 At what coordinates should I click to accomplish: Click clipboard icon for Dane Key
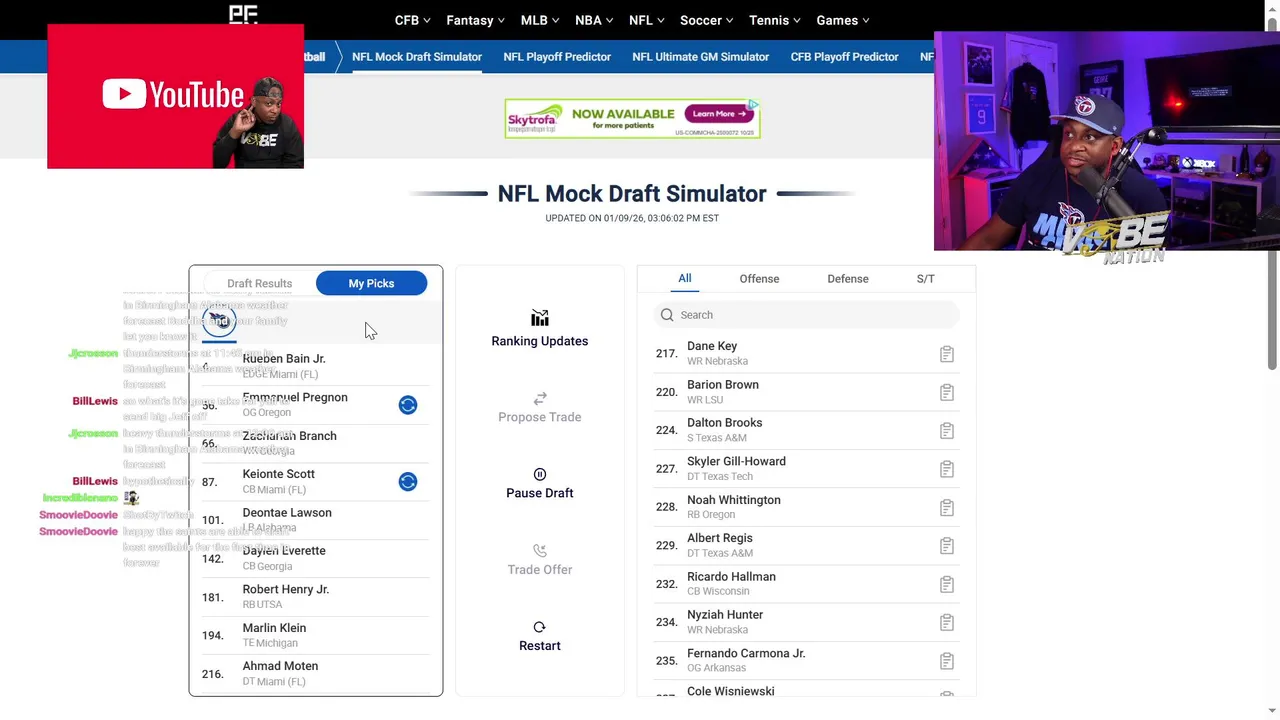(x=947, y=354)
